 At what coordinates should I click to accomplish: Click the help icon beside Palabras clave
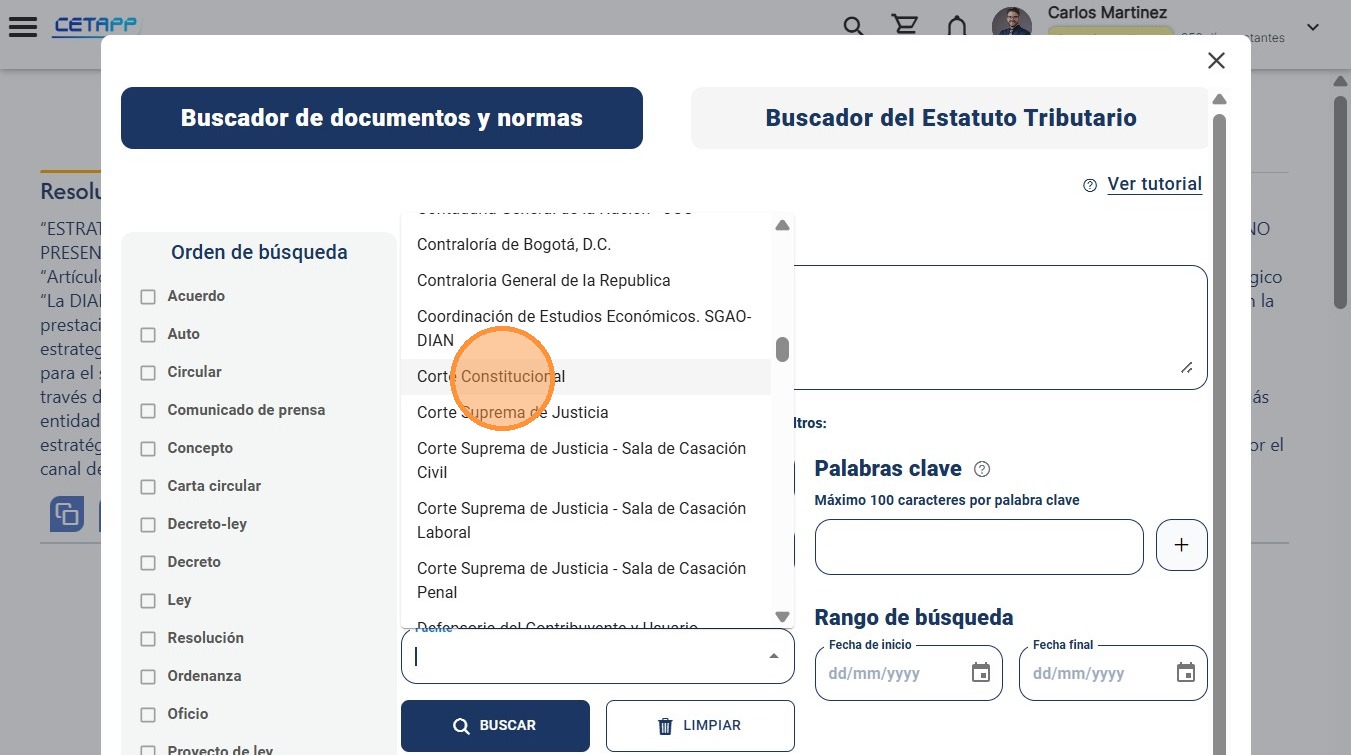coord(982,469)
